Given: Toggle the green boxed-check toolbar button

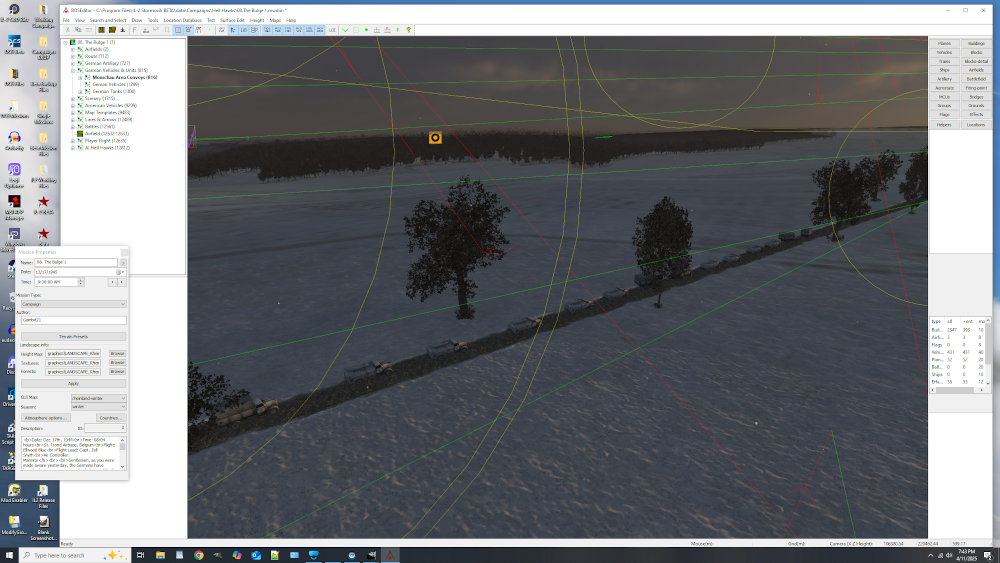Looking at the screenshot, I should pyautogui.click(x=356, y=30).
